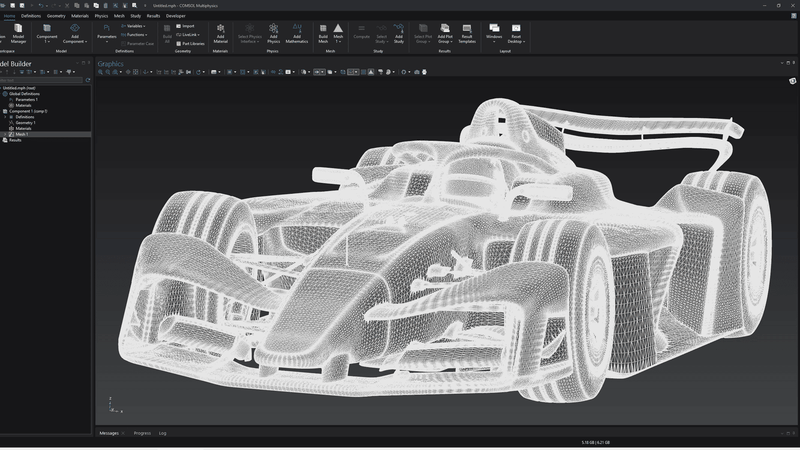Select Global Definitions in the model tree
Screen dimensions: 800x450
click(x=24, y=94)
